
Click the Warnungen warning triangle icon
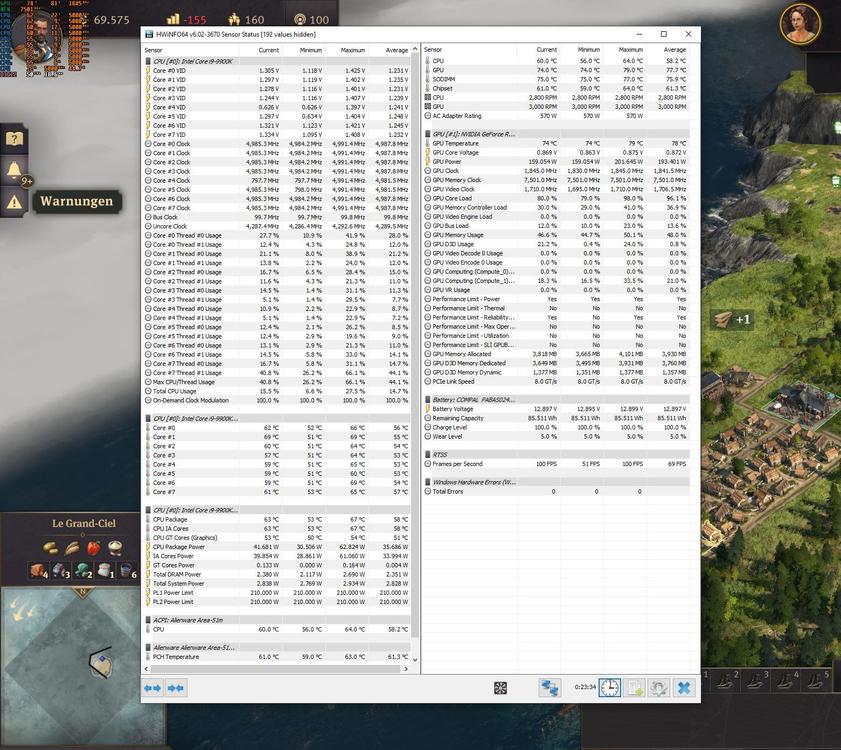click(x=14, y=201)
